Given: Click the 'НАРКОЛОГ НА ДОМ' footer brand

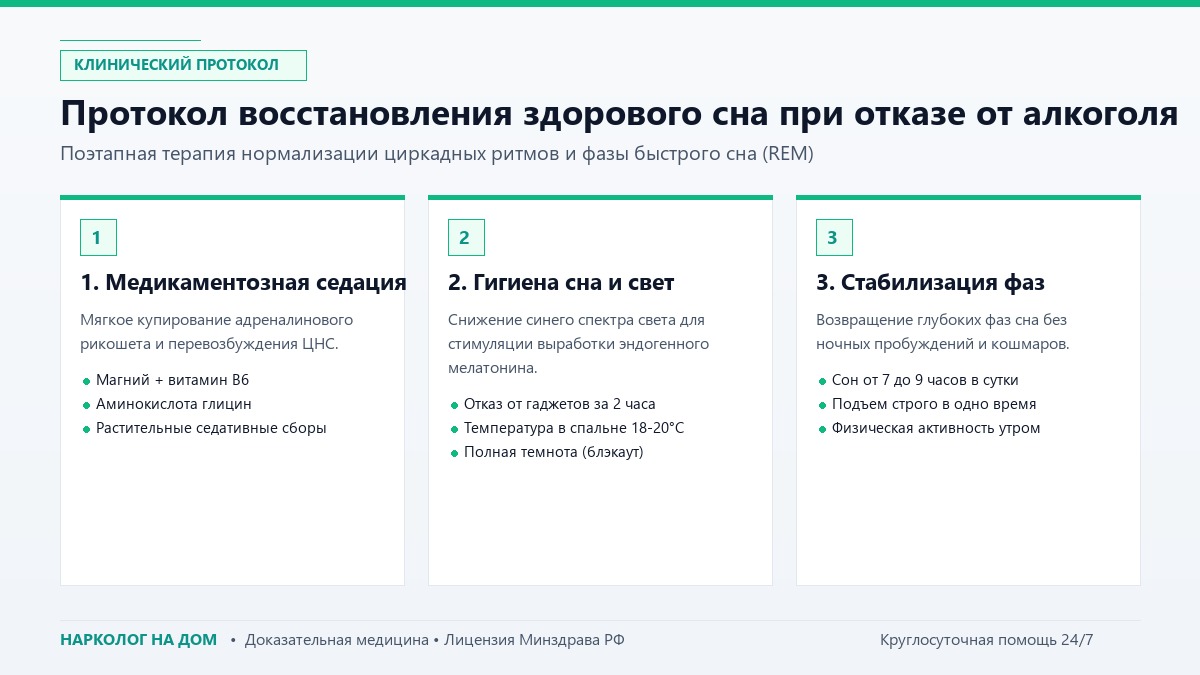Looking at the screenshot, I should pos(138,640).
